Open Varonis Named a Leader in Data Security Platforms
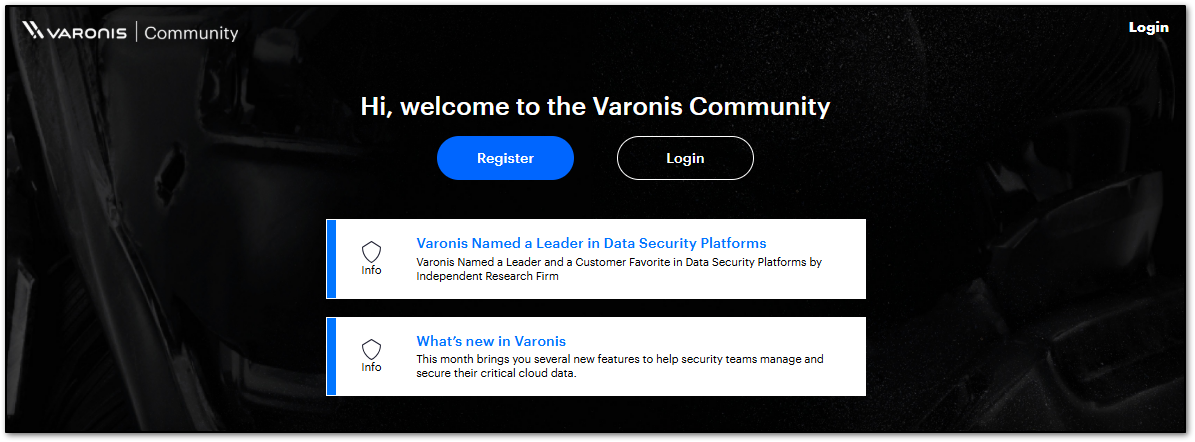1195x442 pixels. tap(591, 243)
